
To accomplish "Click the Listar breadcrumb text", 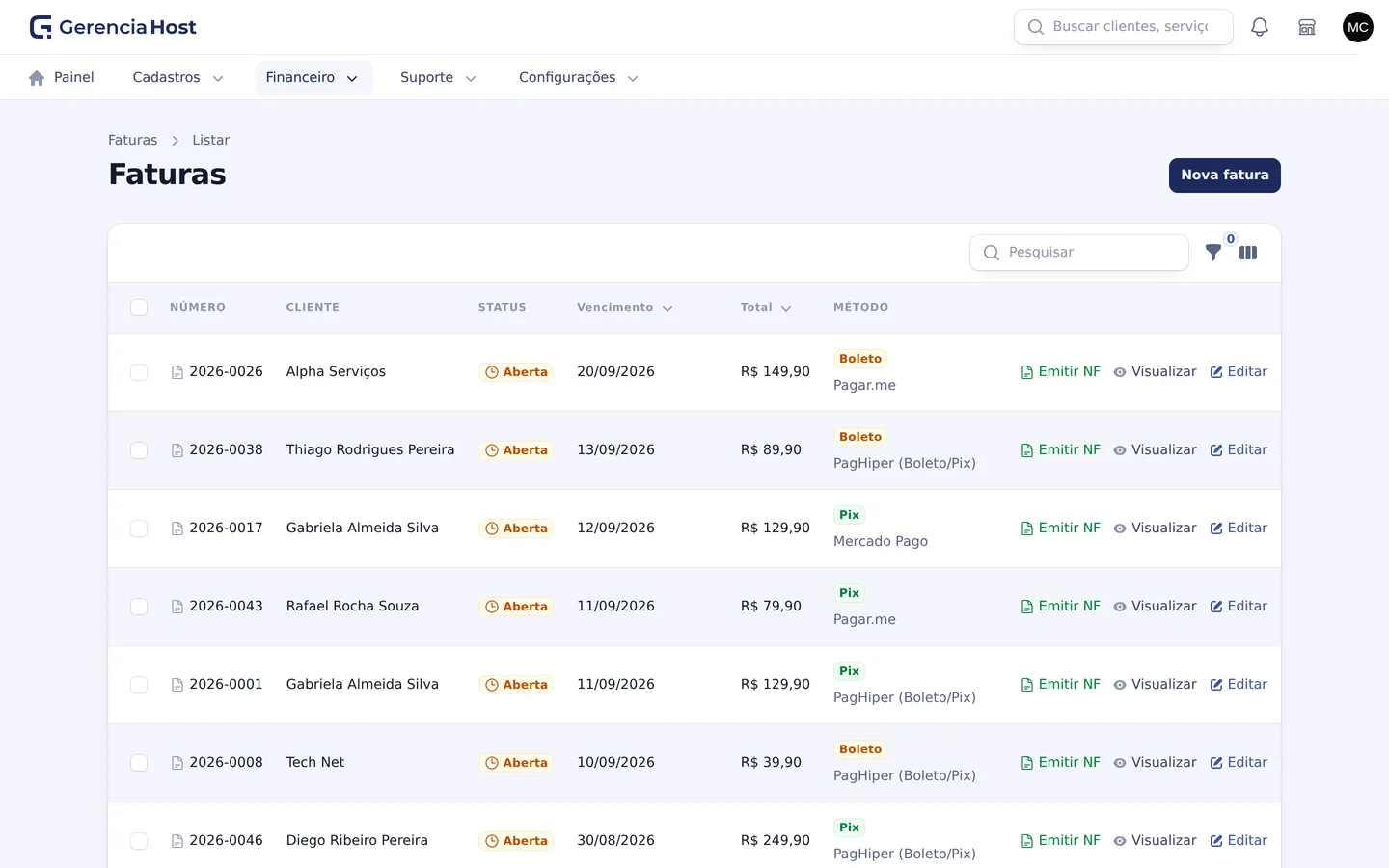I will [210, 141].
